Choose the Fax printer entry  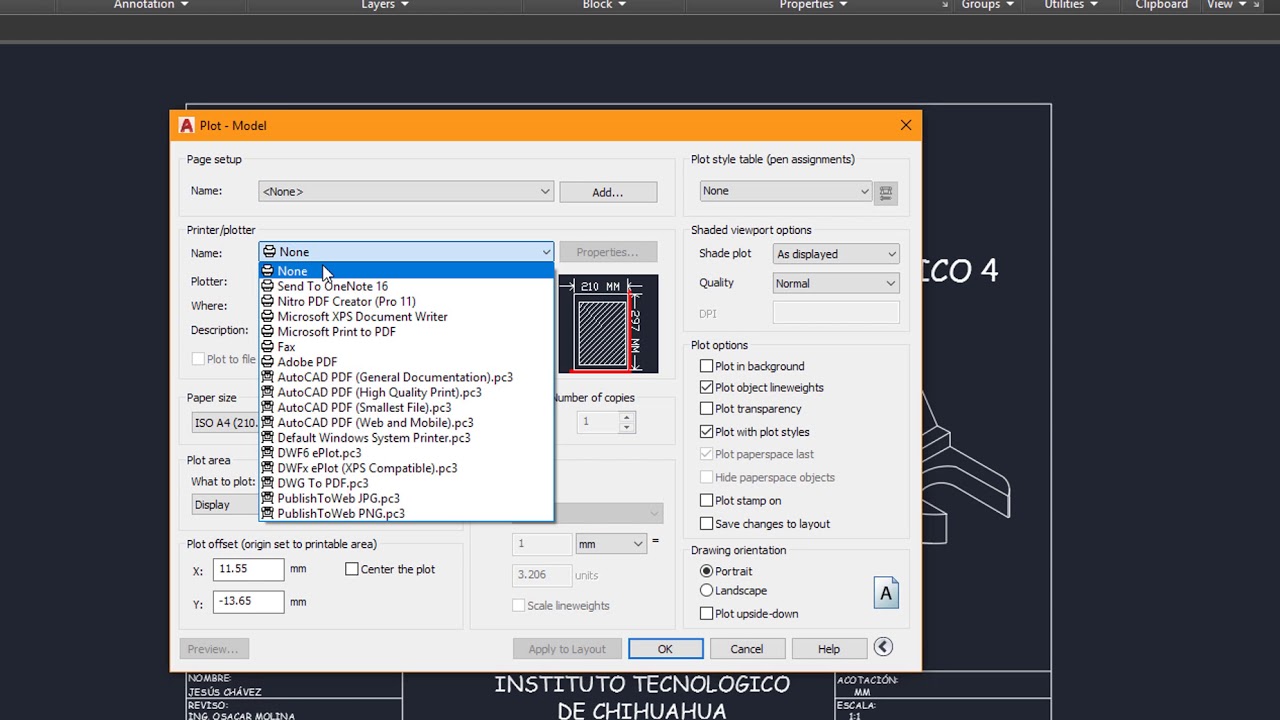point(406,347)
